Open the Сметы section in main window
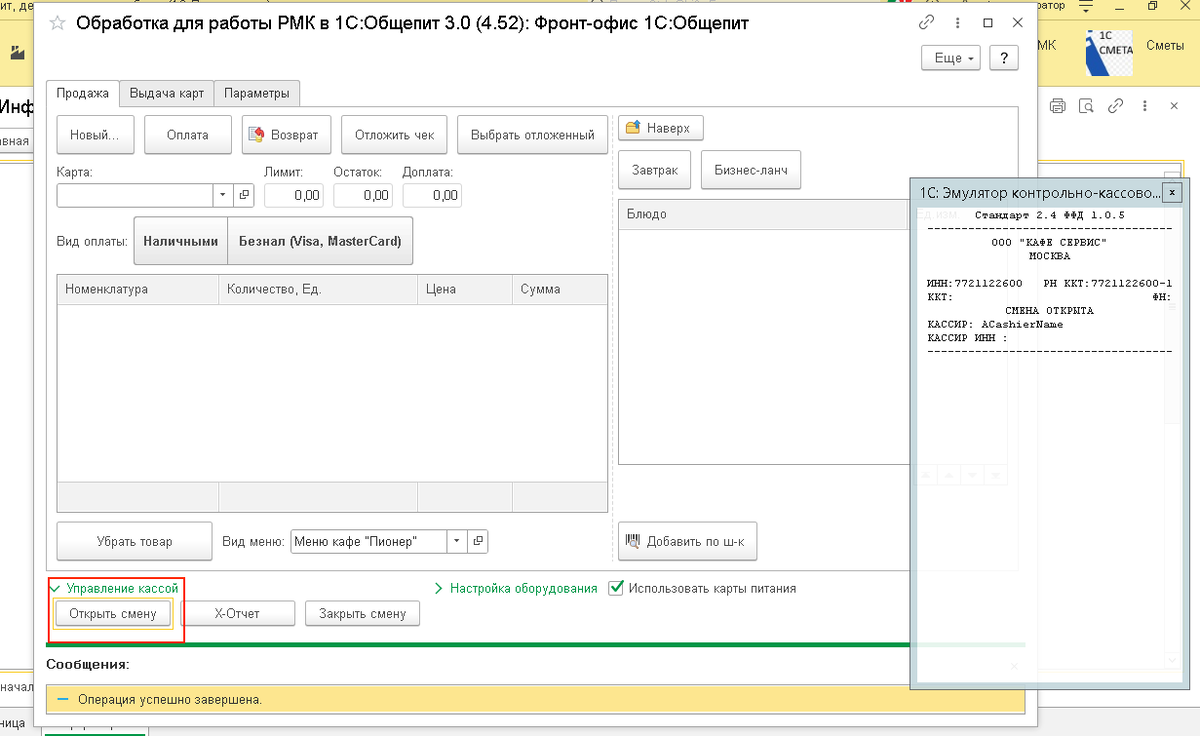The width and height of the screenshot is (1200, 736). click(x=1165, y=44)
